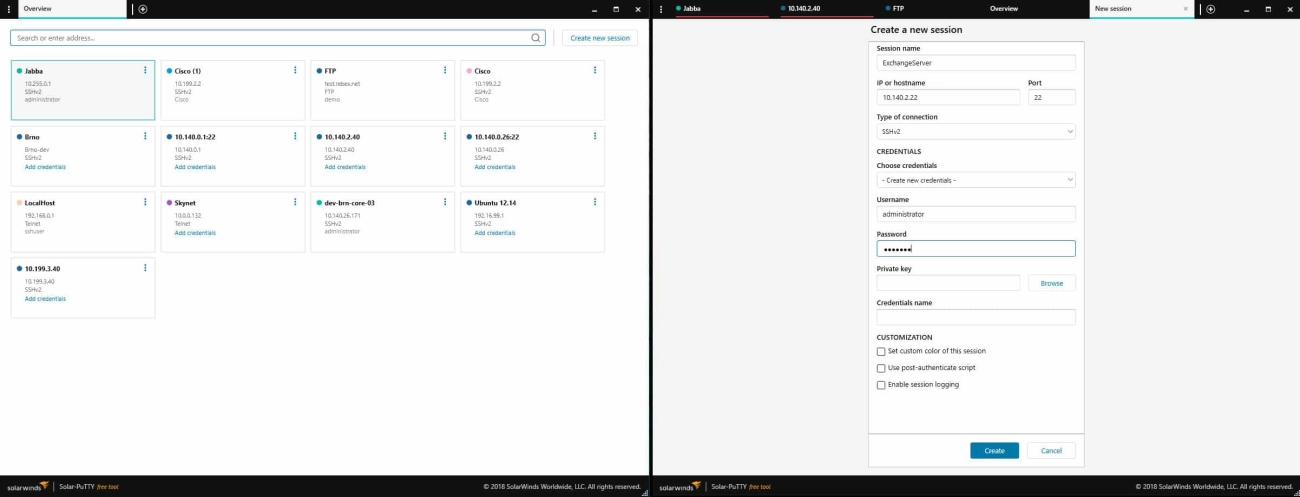Image resolution: width=1300 pixels, height=497 pixels.
Task: Enable custom color for this session
Action: coord(881,351)
